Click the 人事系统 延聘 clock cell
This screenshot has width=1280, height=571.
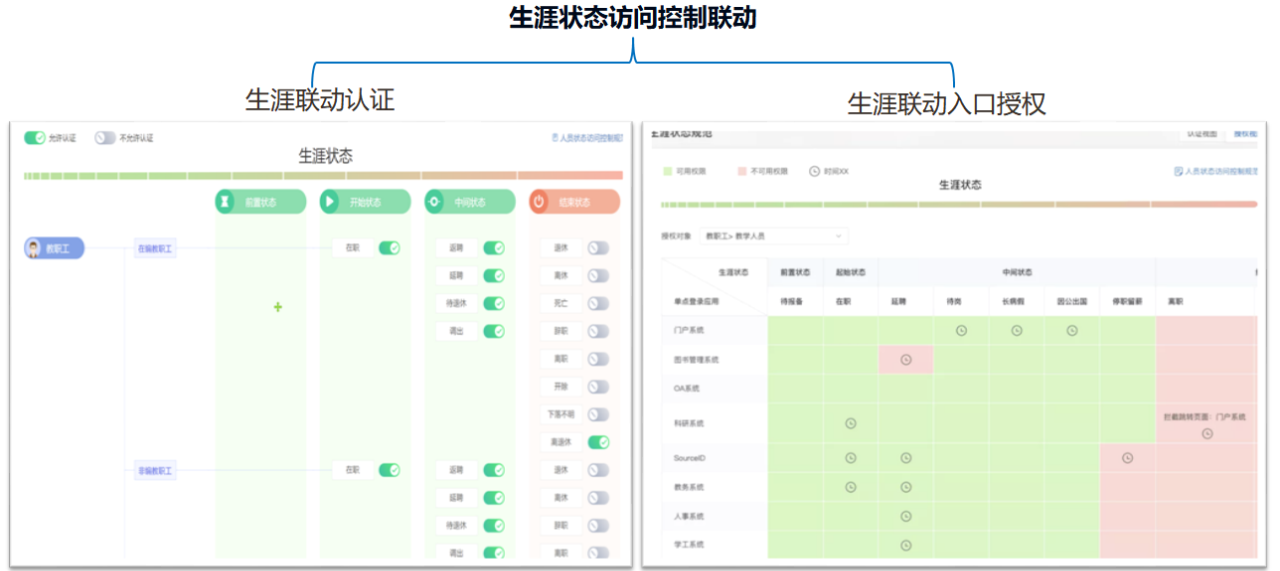click(906, 516)
